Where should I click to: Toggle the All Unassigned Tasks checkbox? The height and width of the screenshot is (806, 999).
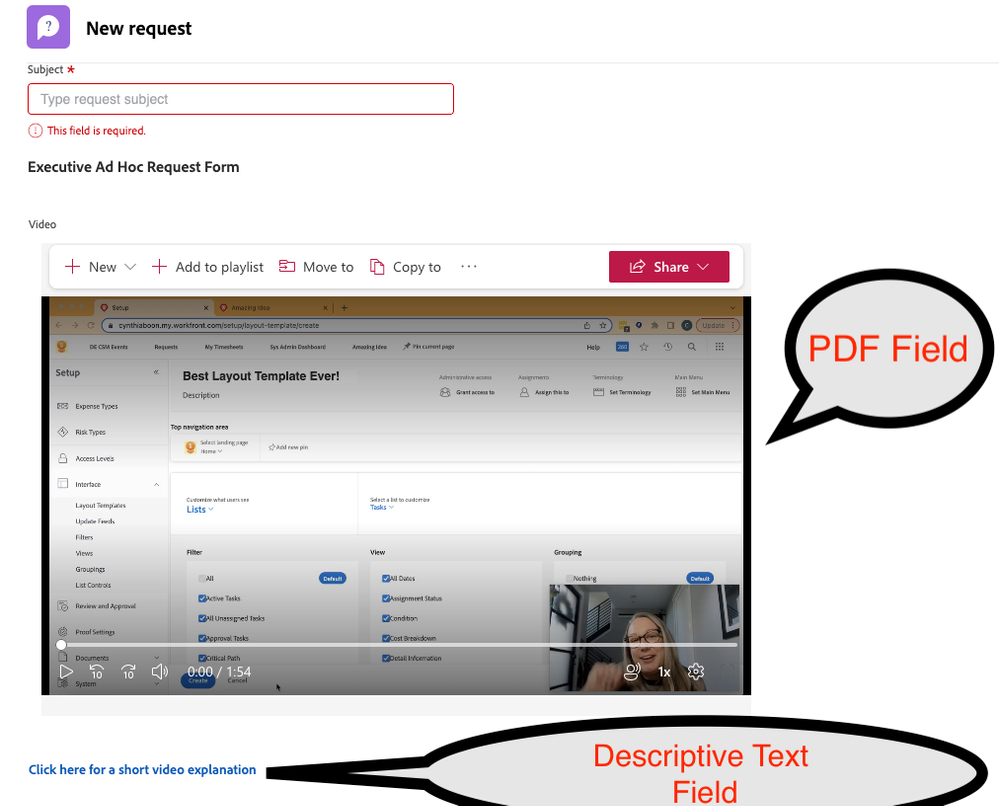[x=203, y=618]
